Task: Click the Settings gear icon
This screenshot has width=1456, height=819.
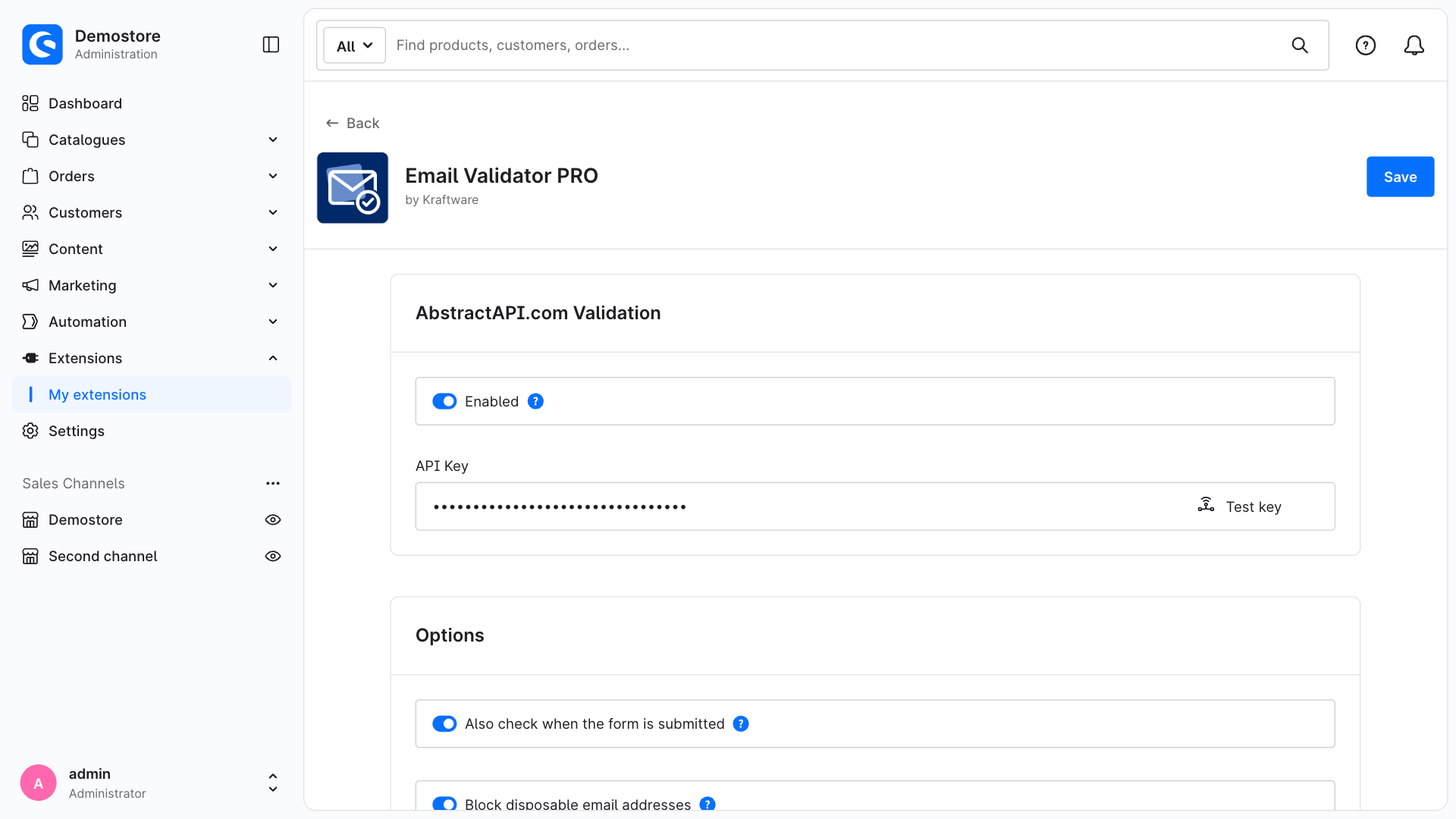Action: [x=30, y=431]
